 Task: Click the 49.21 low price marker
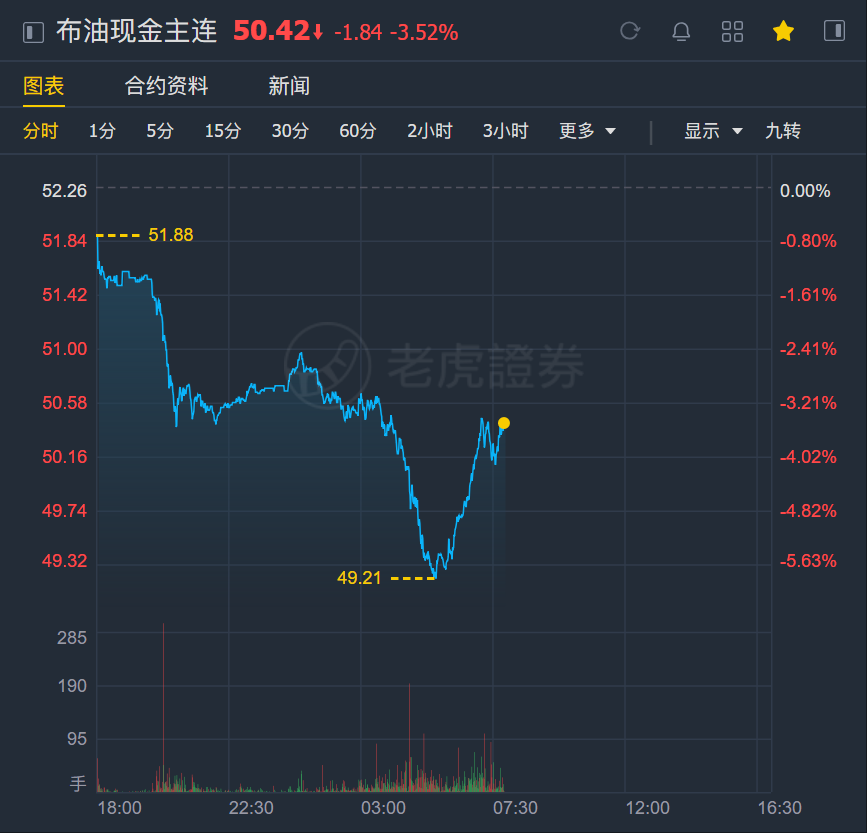359,578
